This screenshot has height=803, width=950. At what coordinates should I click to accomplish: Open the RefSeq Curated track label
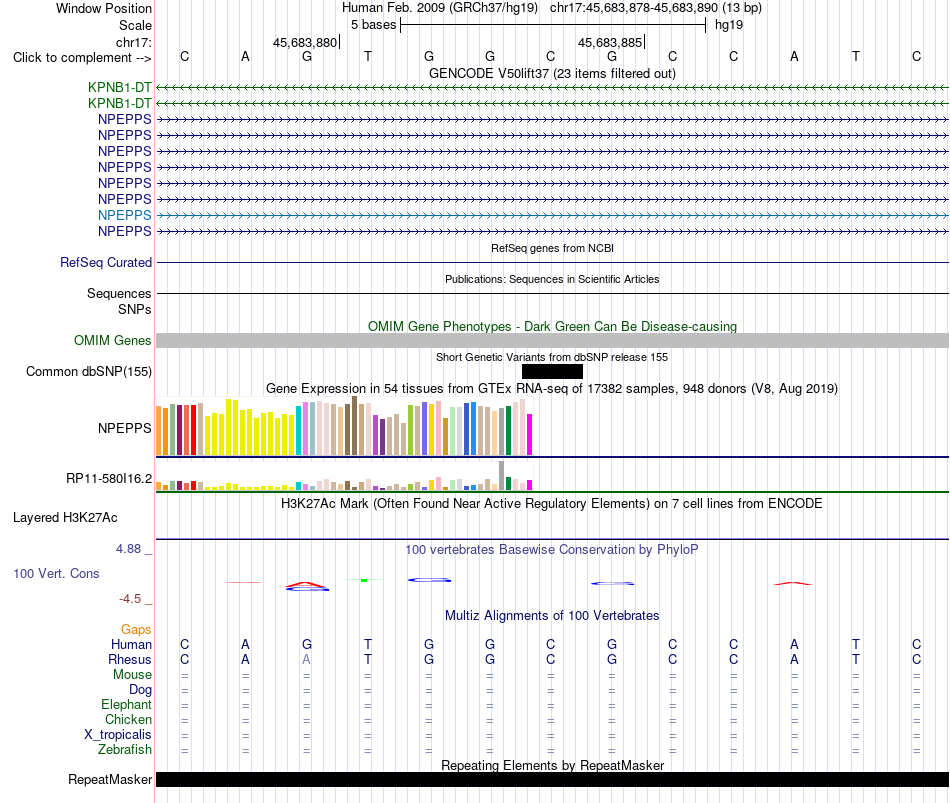tap(105, 262)
